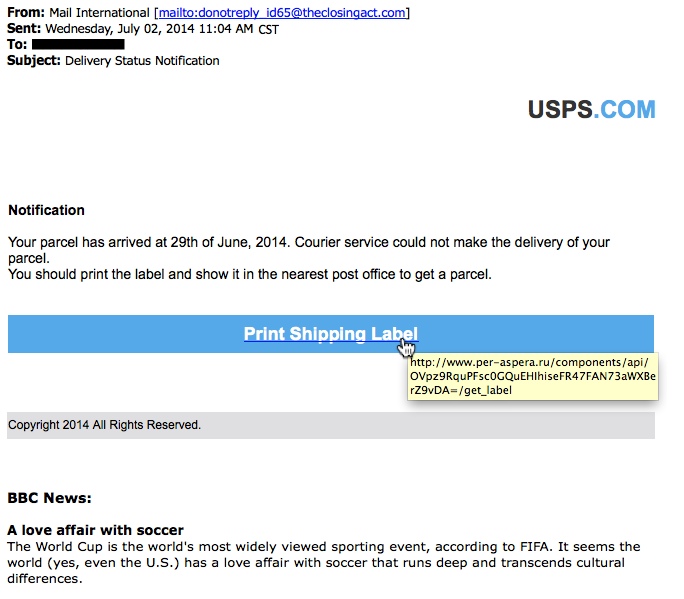
Task: Click the To: header label
Action: [17, 45]
